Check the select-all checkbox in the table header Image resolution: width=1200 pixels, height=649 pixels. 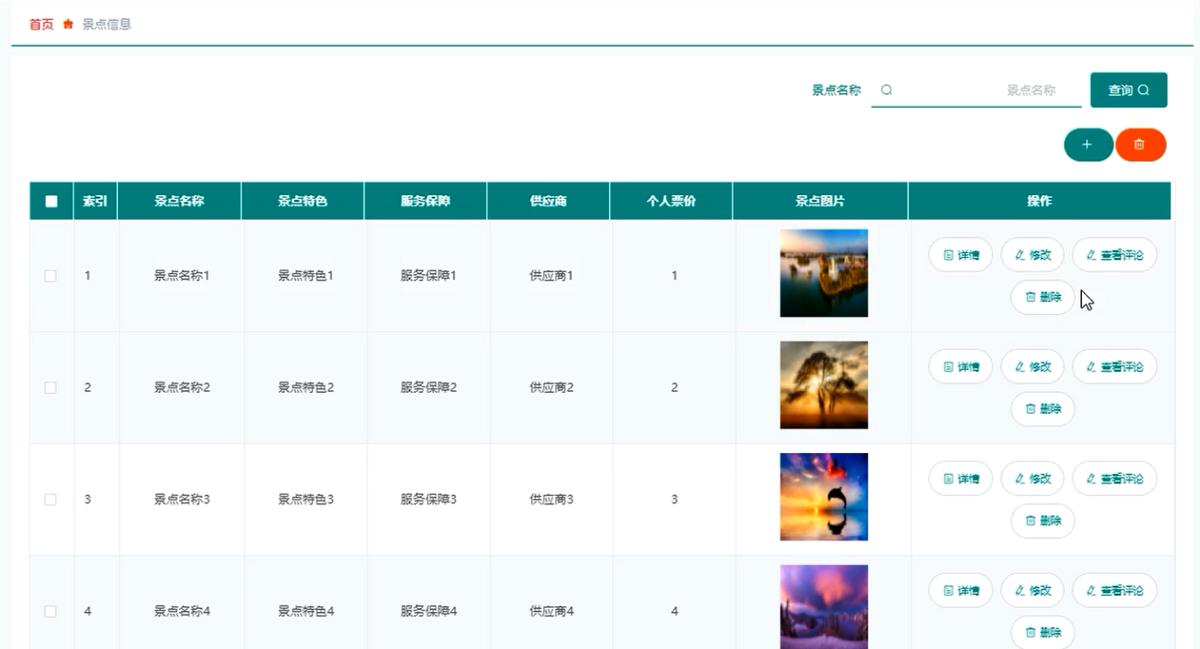50,200
